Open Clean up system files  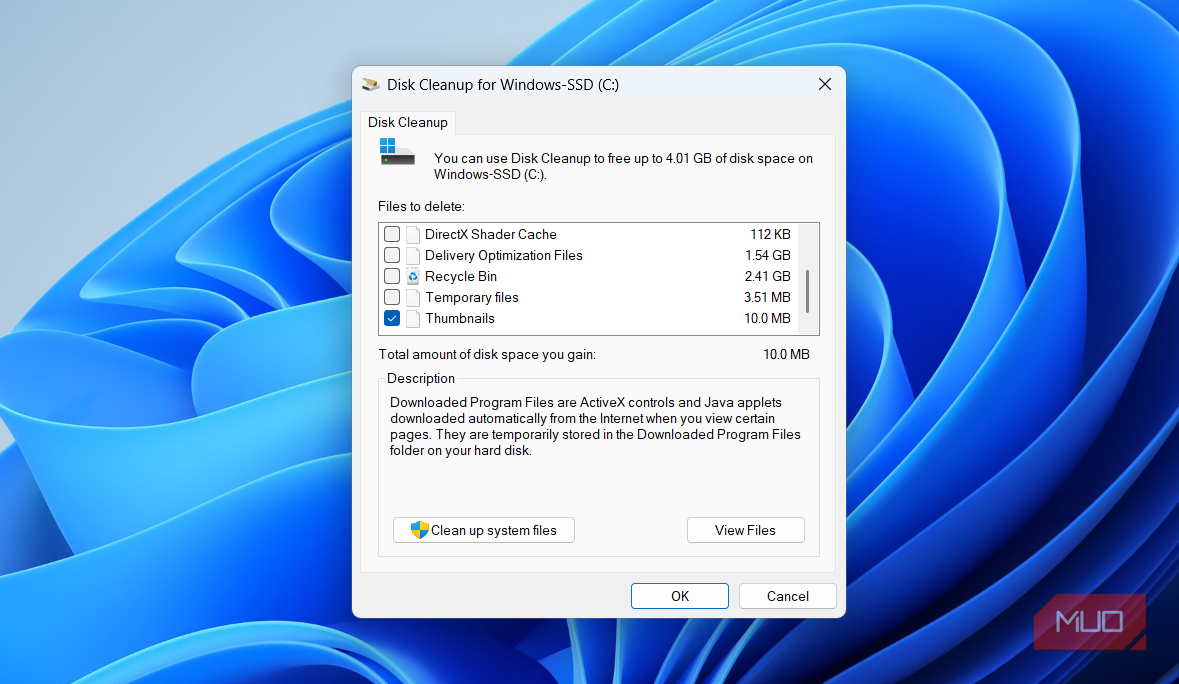(483, 530)
